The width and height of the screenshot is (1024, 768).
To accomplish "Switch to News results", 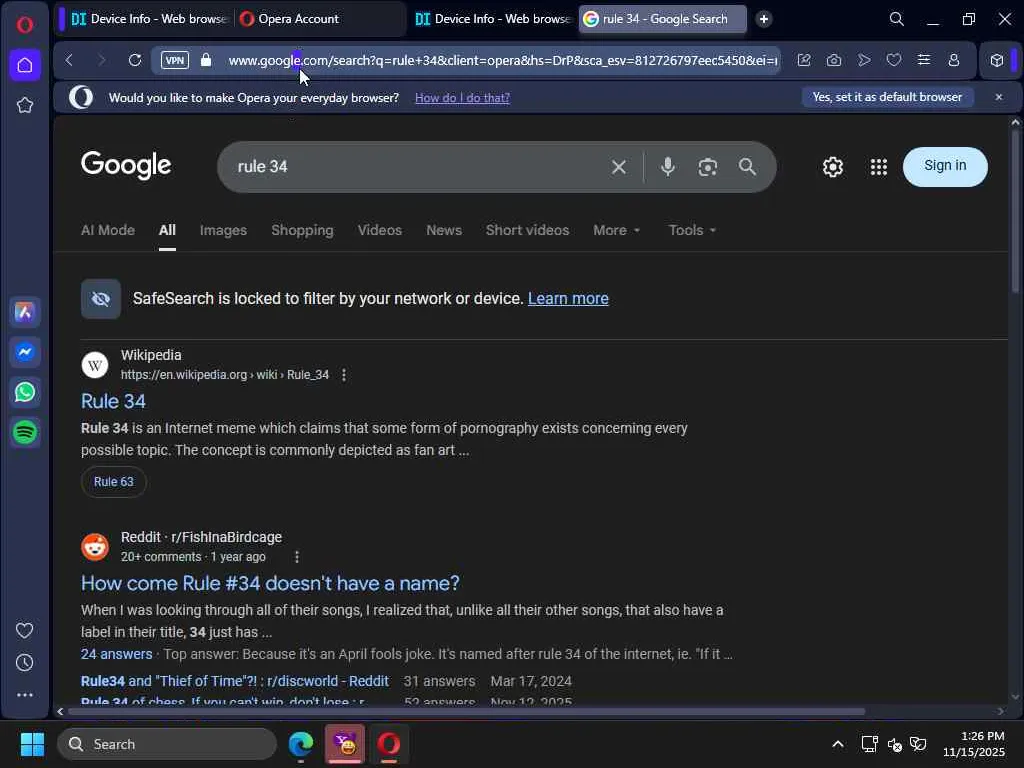I will [444, 231].
